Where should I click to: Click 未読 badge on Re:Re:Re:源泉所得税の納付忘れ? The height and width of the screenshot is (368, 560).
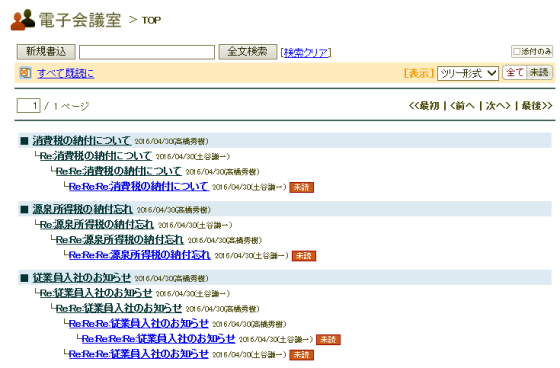(x=304, y=256)
